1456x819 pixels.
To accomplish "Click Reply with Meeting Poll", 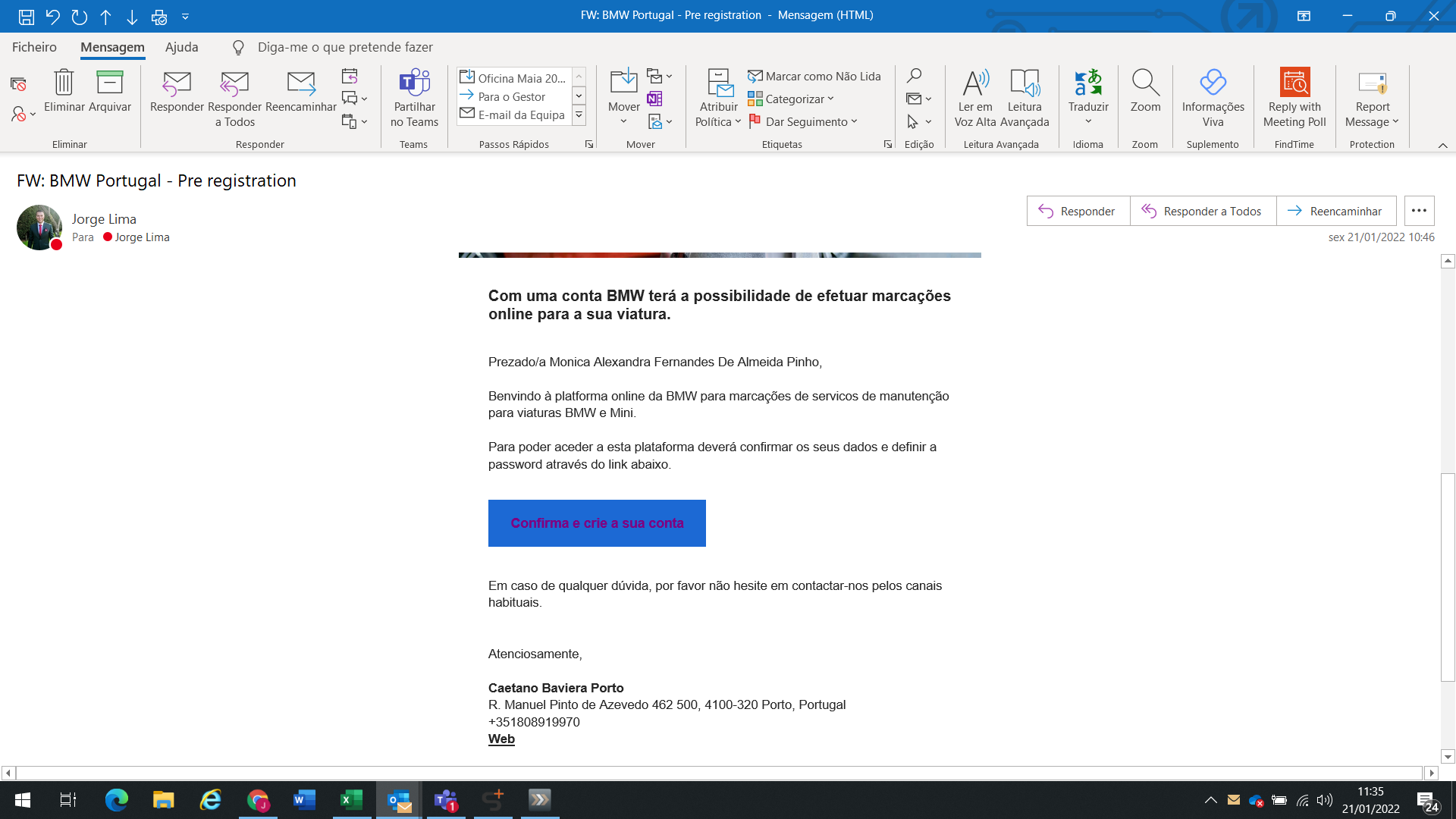I will (x=1294, y=99).
